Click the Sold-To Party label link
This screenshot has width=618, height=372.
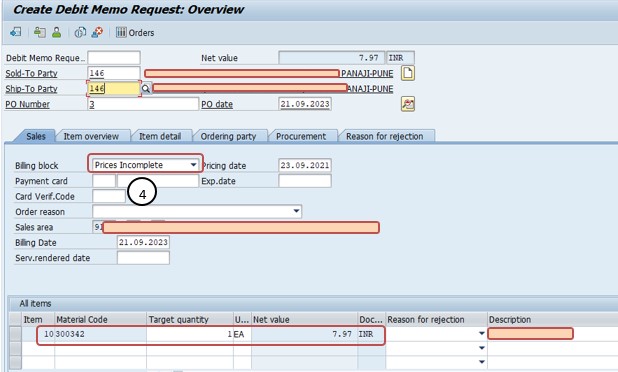coord(31,73)
